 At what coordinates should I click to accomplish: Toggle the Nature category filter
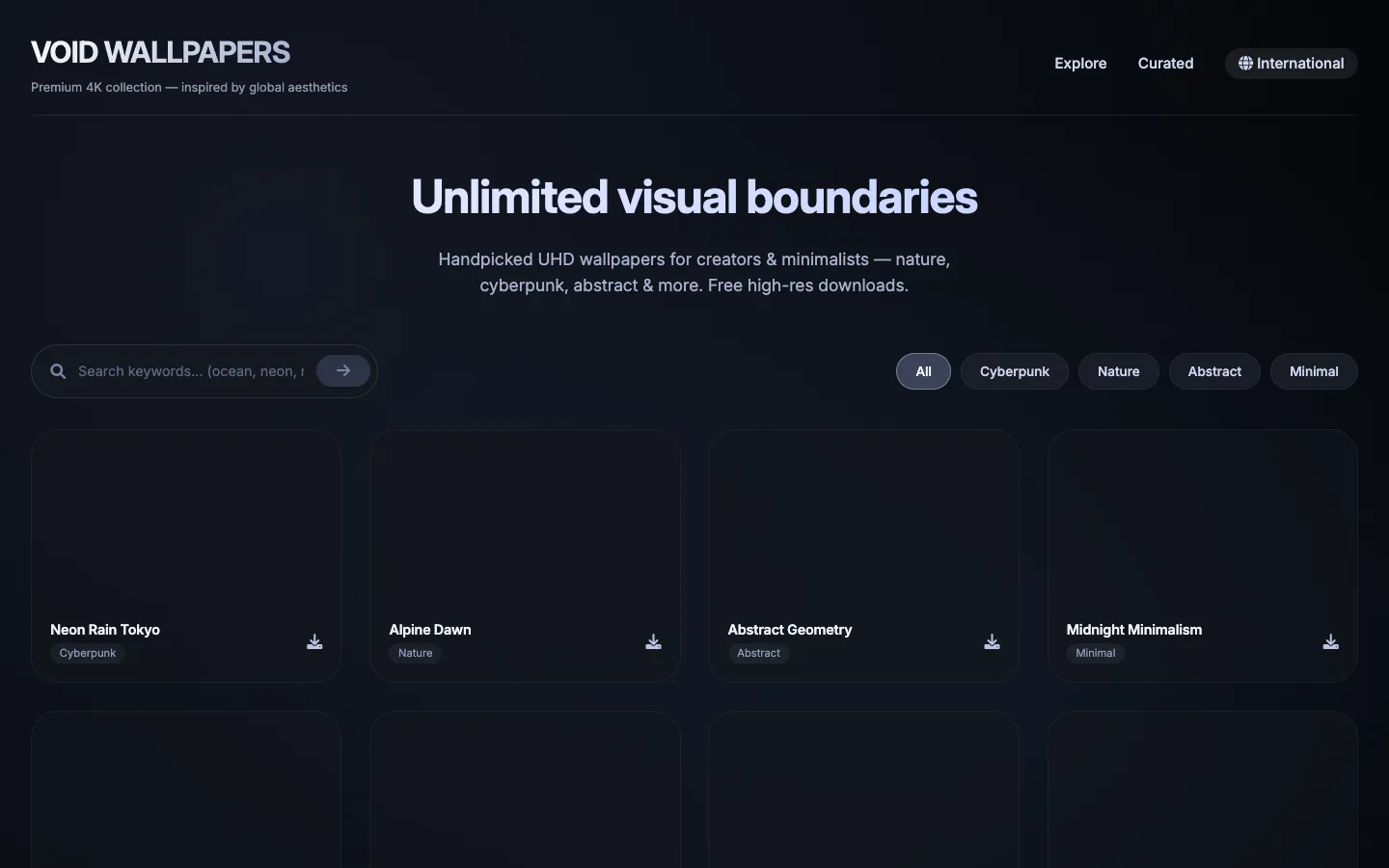click(1118, 371)
